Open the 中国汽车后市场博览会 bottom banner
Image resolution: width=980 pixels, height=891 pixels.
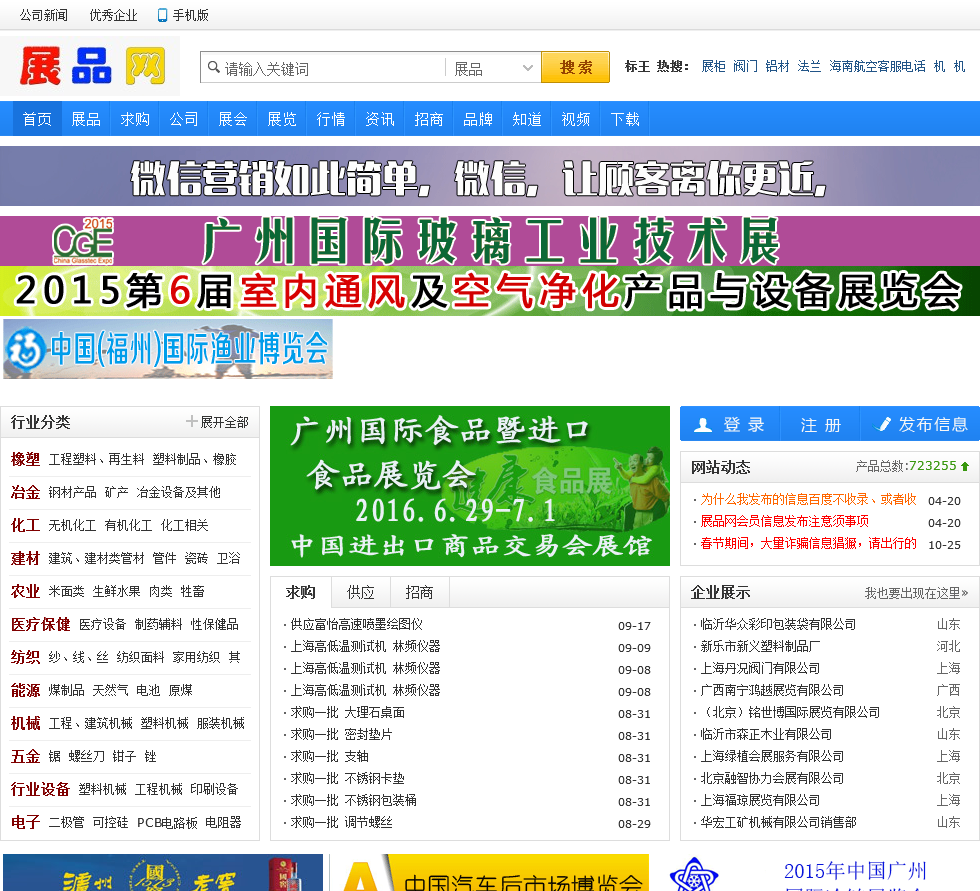(x=490, y=873)
